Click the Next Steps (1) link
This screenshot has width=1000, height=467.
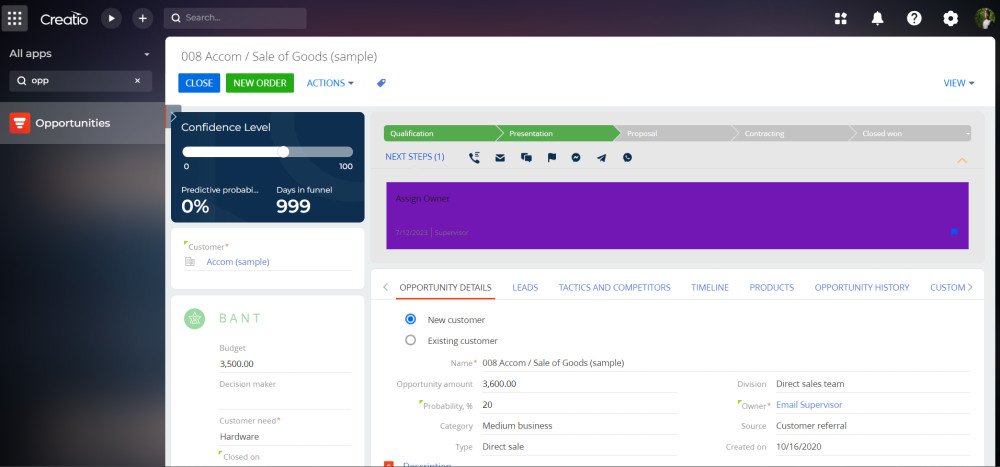(x=415, y=157)
